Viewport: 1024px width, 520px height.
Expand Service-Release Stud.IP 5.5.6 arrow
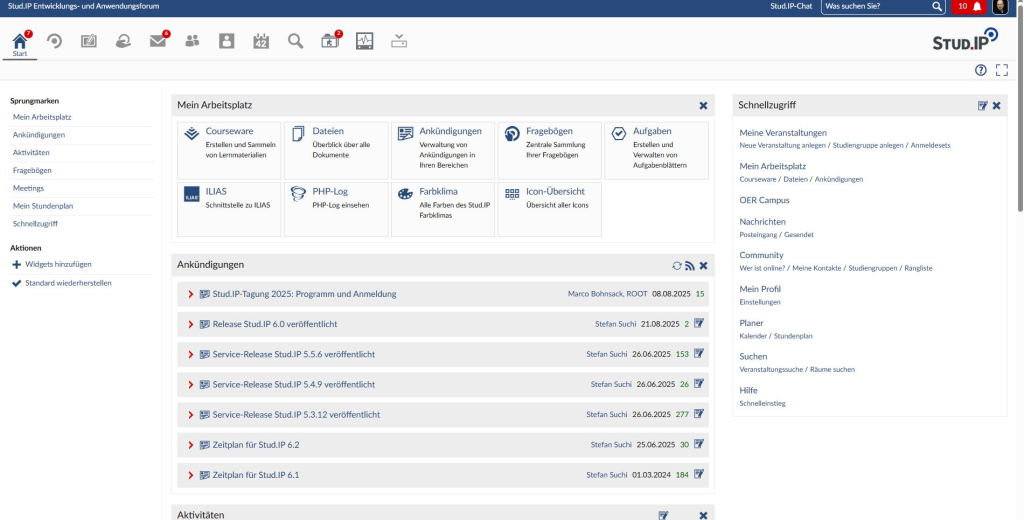[191, 355]
